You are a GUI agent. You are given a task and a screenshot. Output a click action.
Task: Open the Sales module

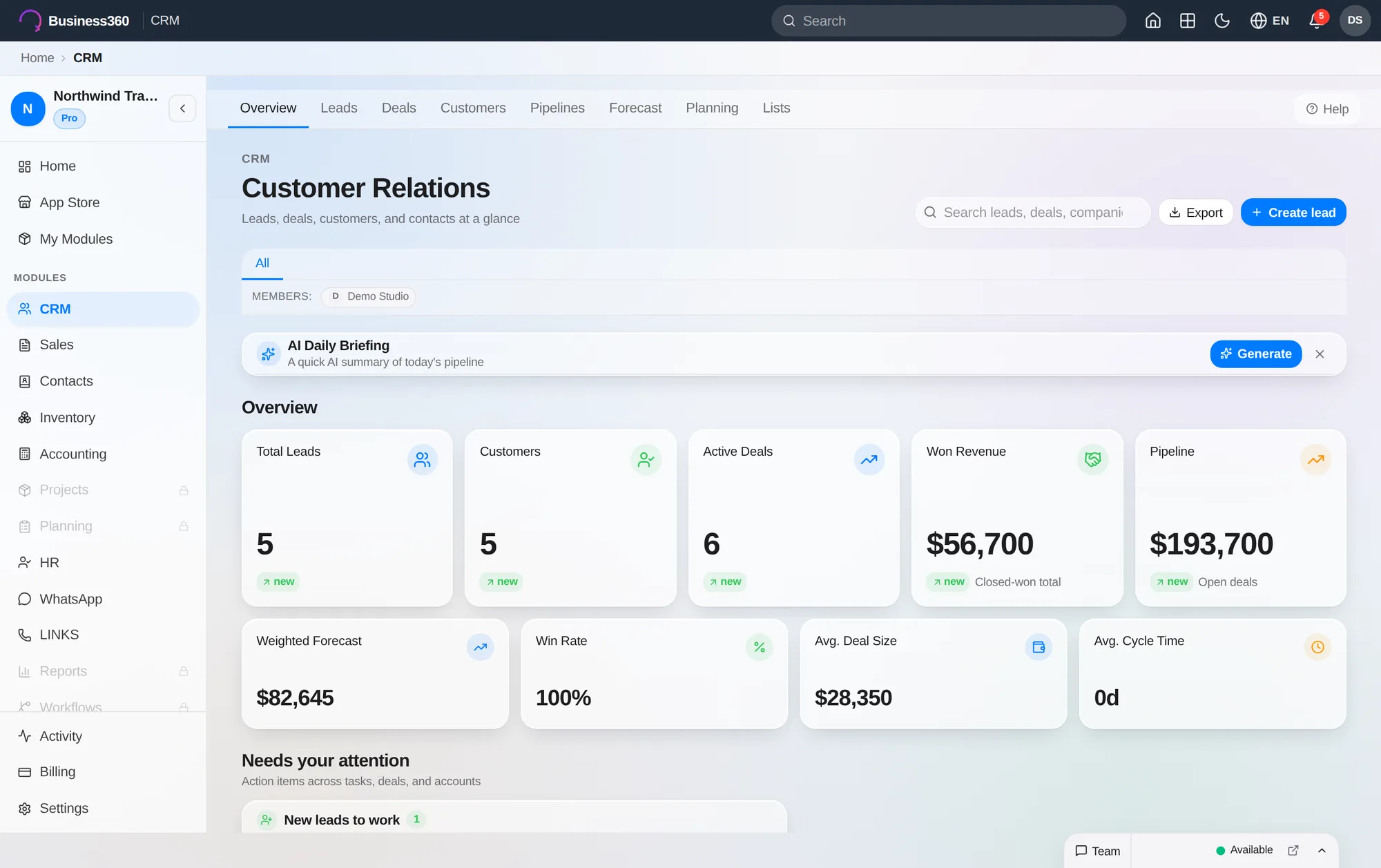coord(103,345)
